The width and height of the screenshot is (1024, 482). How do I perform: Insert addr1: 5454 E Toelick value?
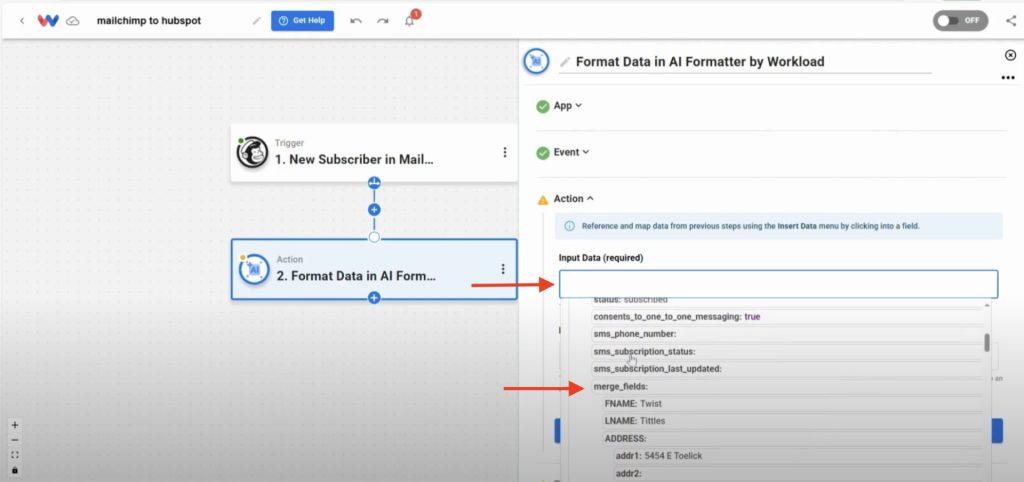click(799, 456)
